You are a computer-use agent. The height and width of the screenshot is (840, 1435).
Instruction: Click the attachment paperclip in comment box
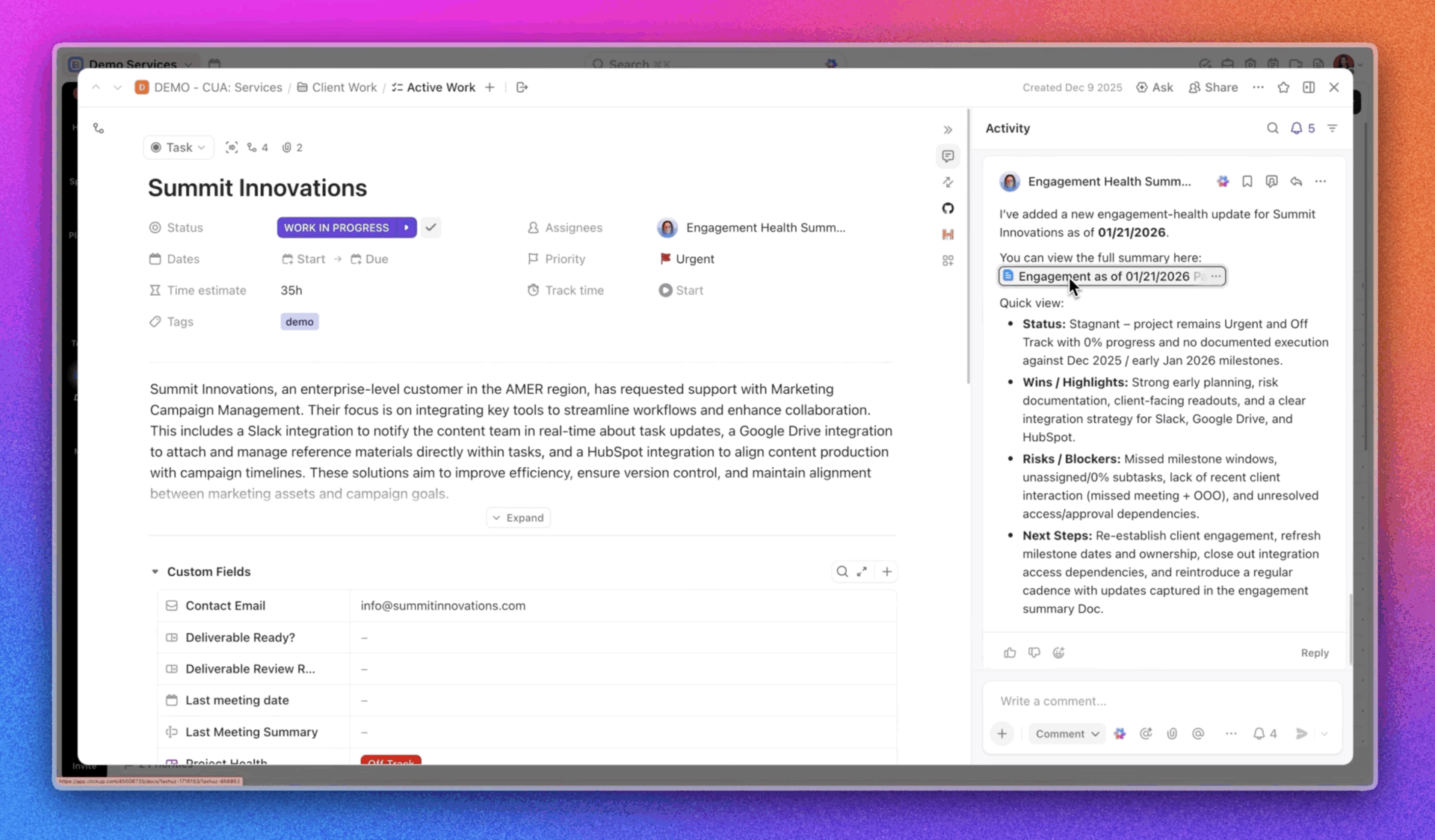point(1172,734)
